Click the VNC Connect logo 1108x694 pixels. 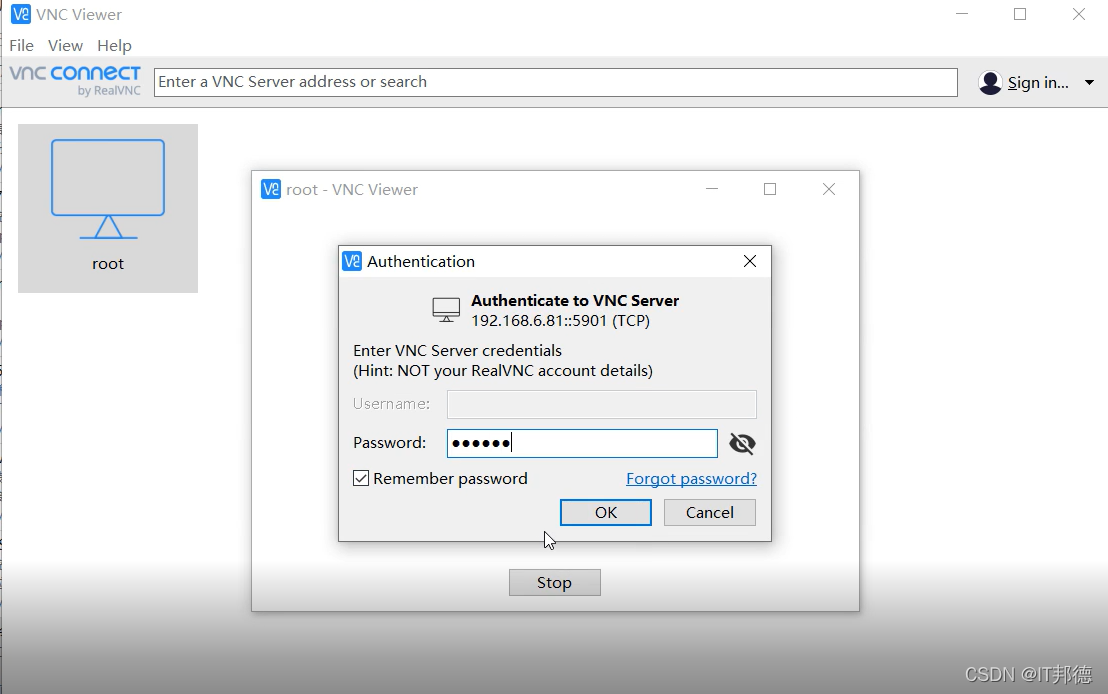[75, 81]
